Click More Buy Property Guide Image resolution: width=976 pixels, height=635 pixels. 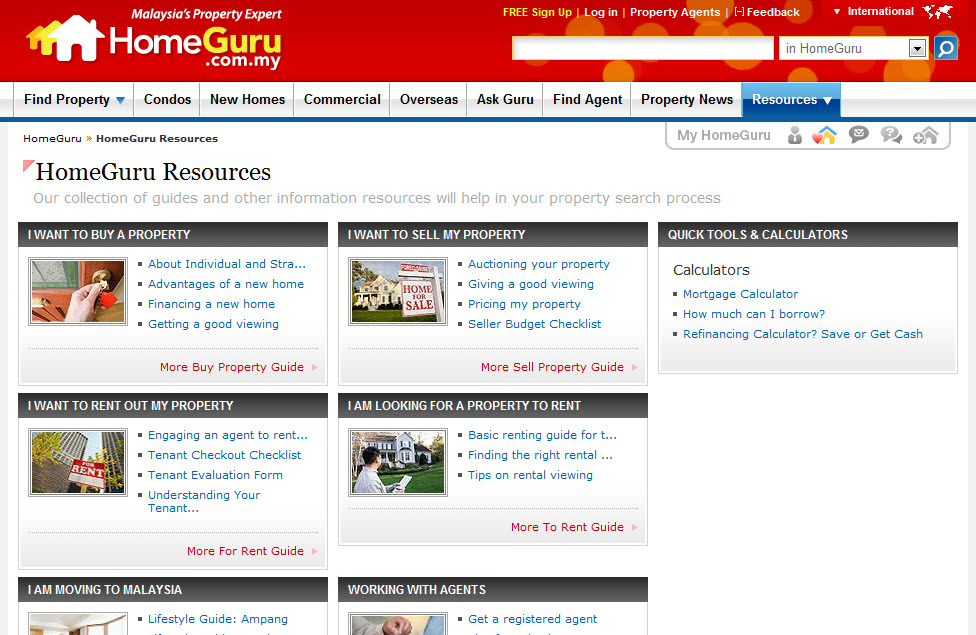click(x=232, y=367)
